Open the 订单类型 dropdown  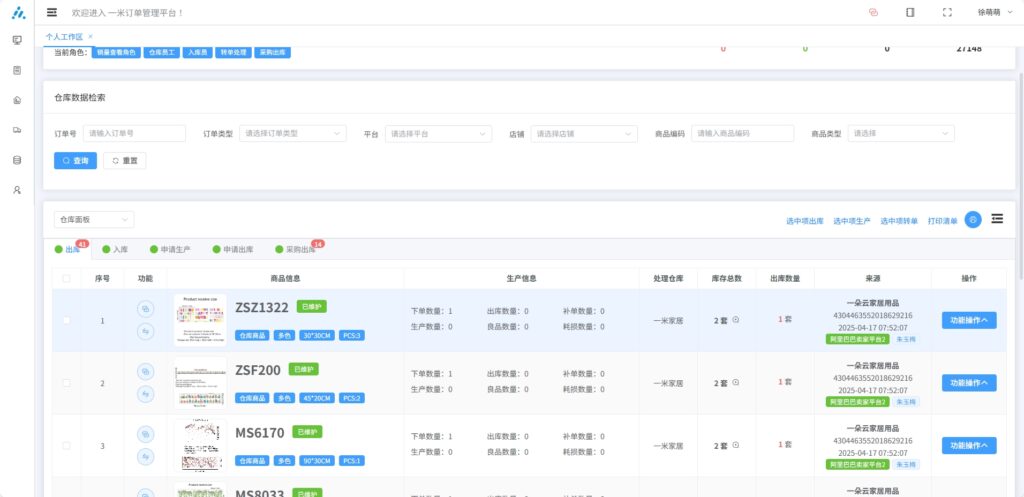tap(292, 133)
